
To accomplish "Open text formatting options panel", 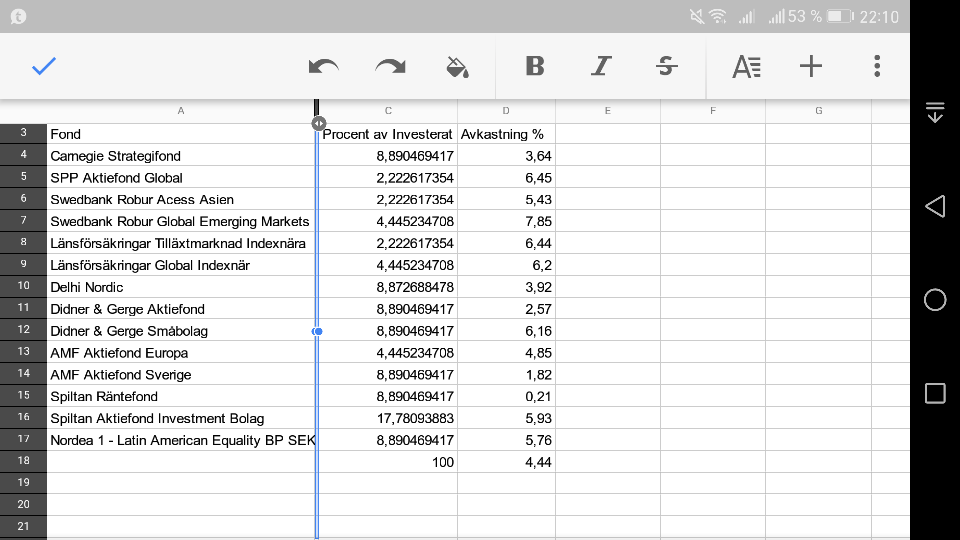I will [x=746, y=66].
